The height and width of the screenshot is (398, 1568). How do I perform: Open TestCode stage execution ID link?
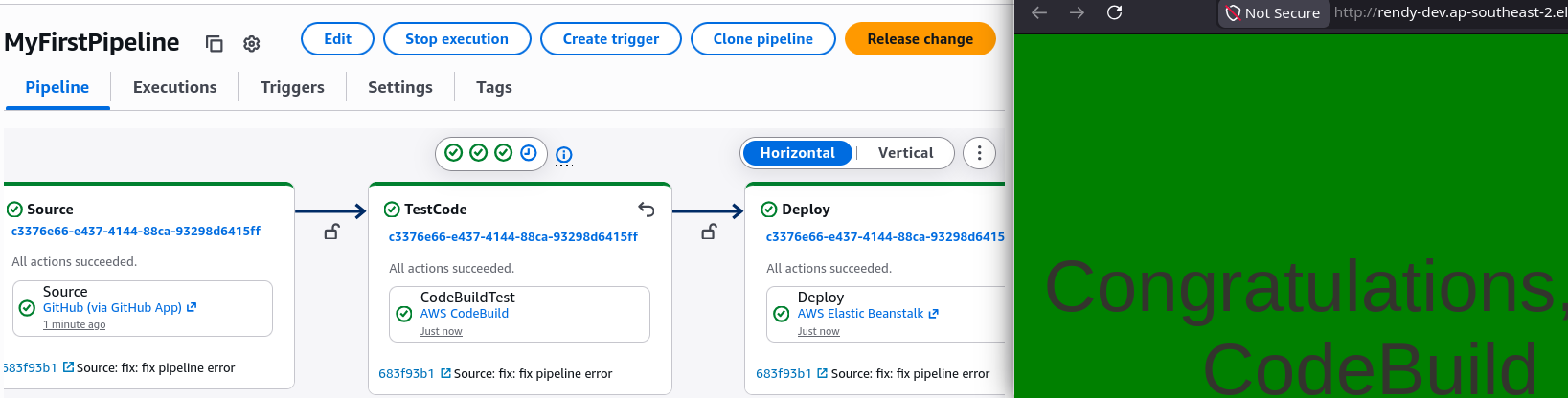513,236
